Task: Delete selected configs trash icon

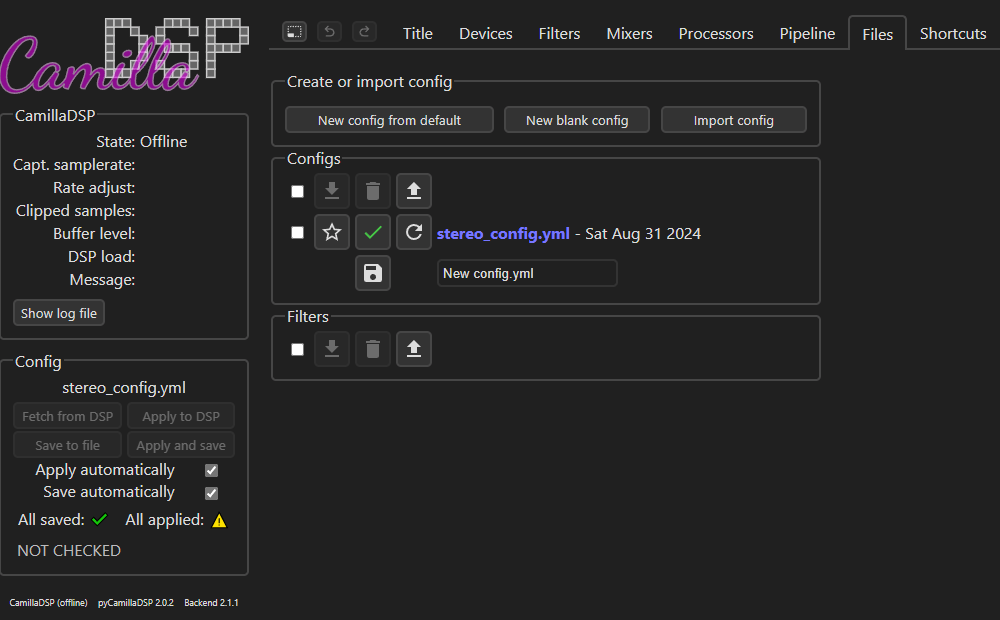Action: pos(372,191)
